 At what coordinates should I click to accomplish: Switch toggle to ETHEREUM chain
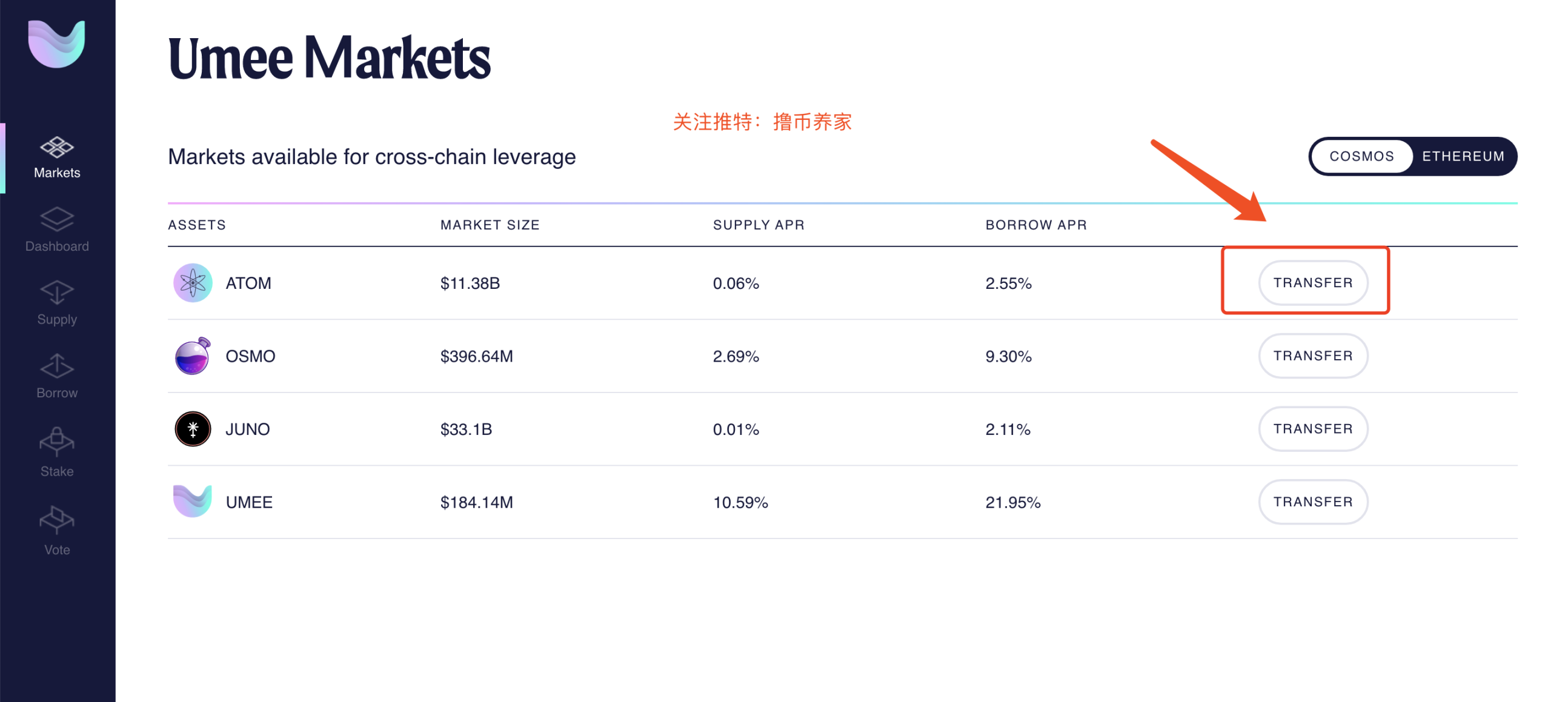pos(1463,156)
